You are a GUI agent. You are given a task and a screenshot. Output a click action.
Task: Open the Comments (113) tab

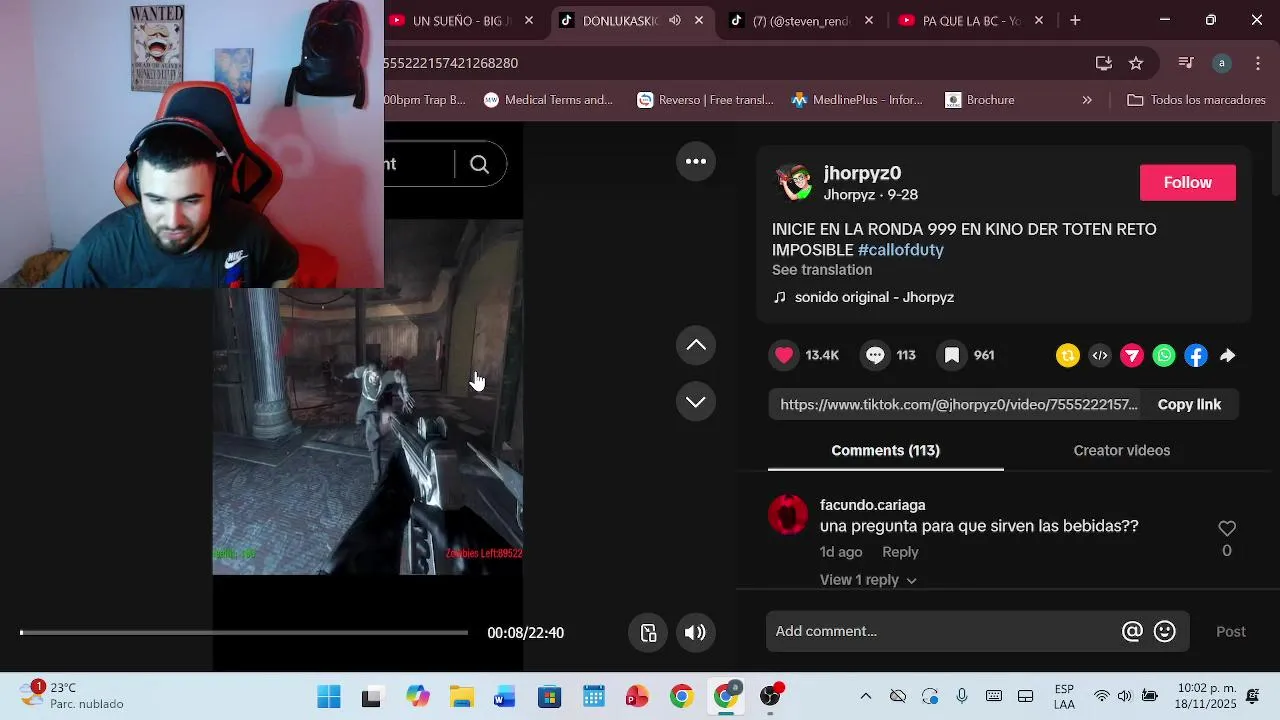(x=885, y=451)
